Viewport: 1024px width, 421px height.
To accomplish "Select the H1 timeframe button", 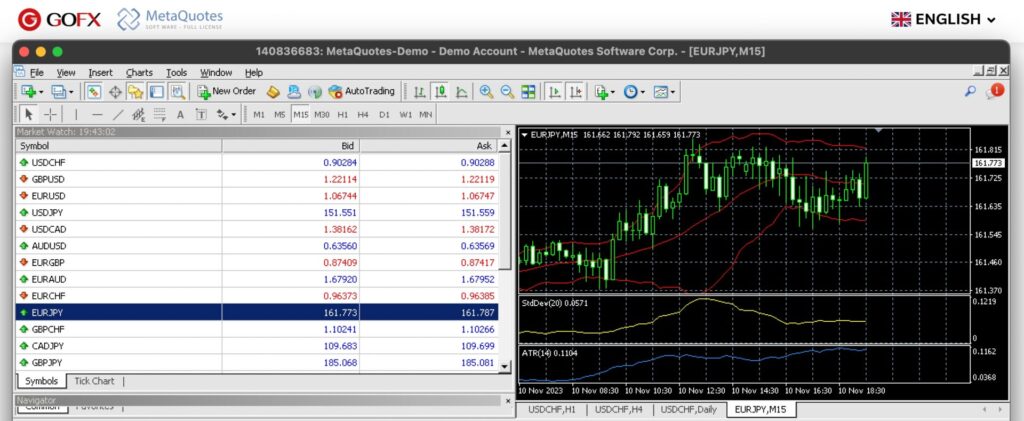I will (342, 114).
